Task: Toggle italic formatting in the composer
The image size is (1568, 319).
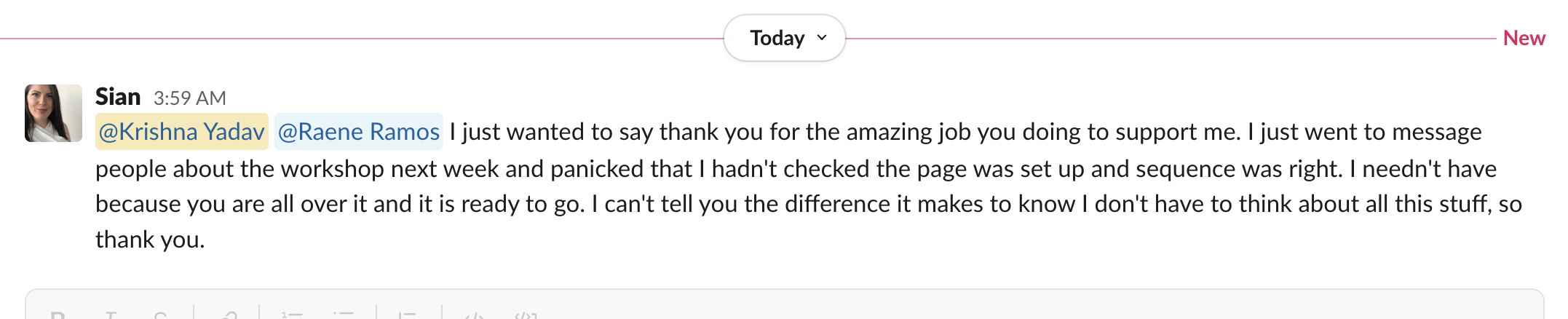Action: (x=111, y=315)
